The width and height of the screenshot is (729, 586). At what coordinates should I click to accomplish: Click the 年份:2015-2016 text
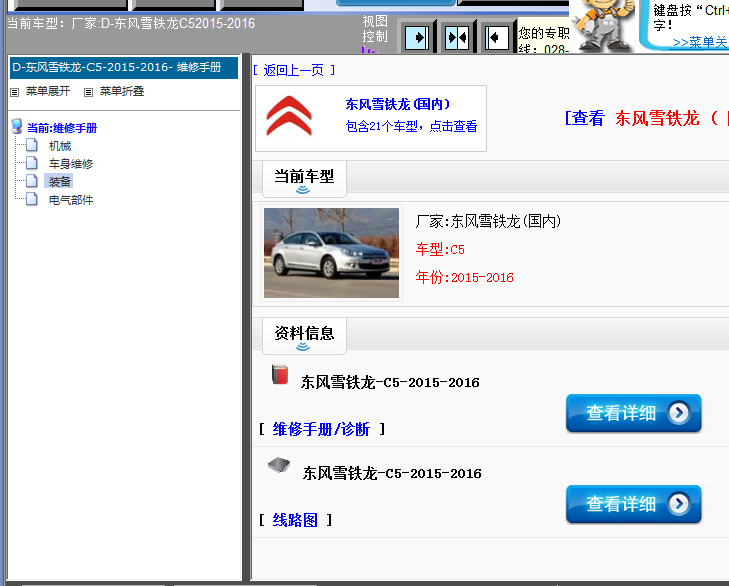tap(464, 277)
